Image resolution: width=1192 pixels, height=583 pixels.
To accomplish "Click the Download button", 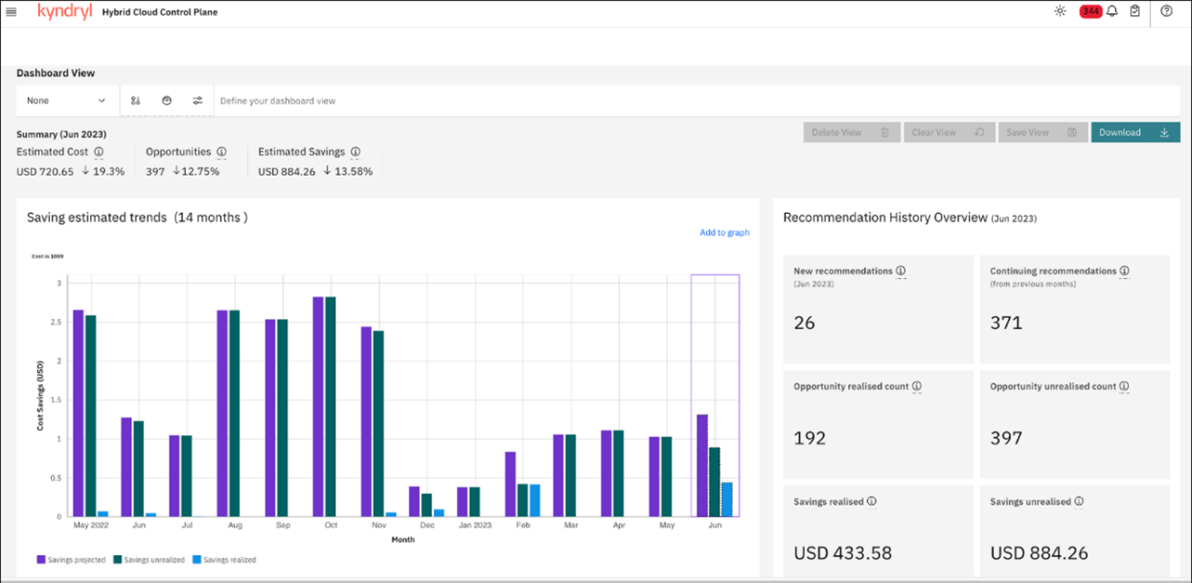I will [x=1134, y=132].
